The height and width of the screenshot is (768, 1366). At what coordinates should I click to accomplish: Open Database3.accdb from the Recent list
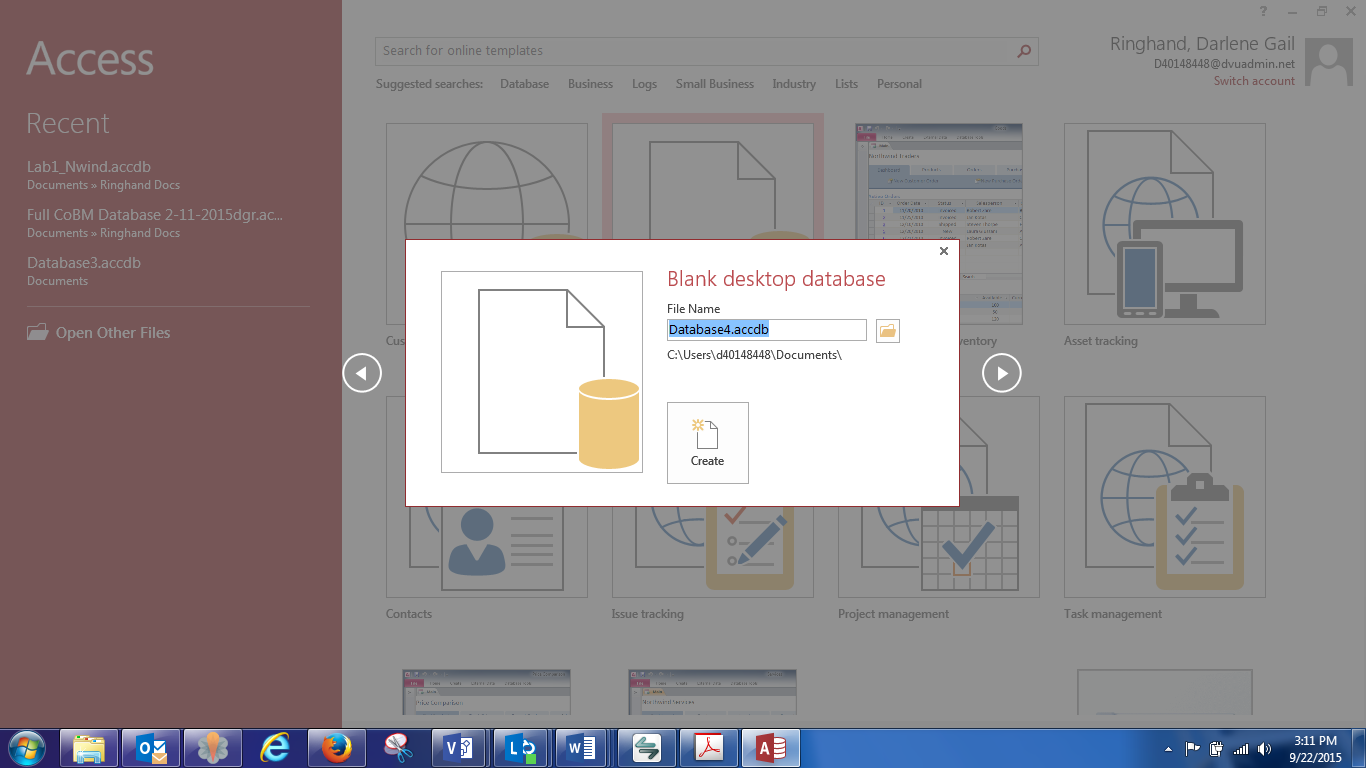[84, 263]
